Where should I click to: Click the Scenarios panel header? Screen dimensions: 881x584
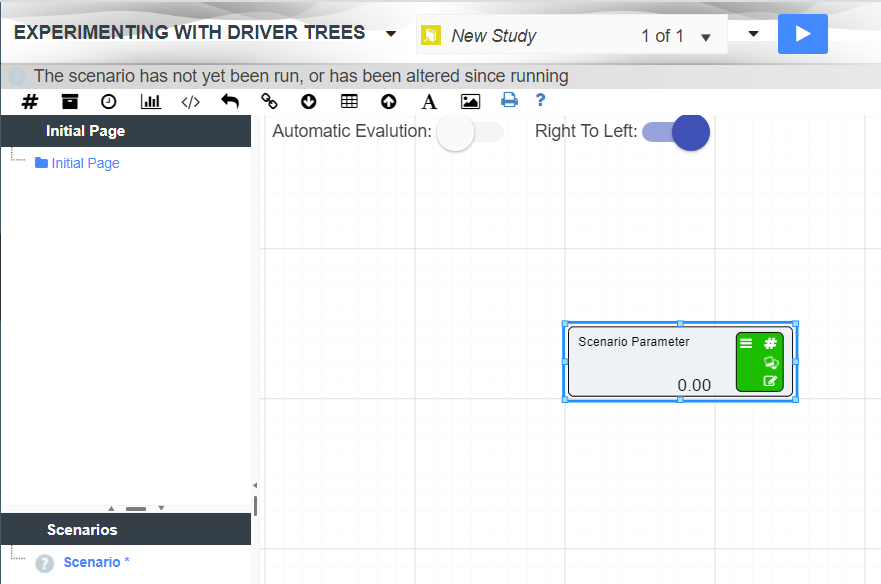point(82,530)
